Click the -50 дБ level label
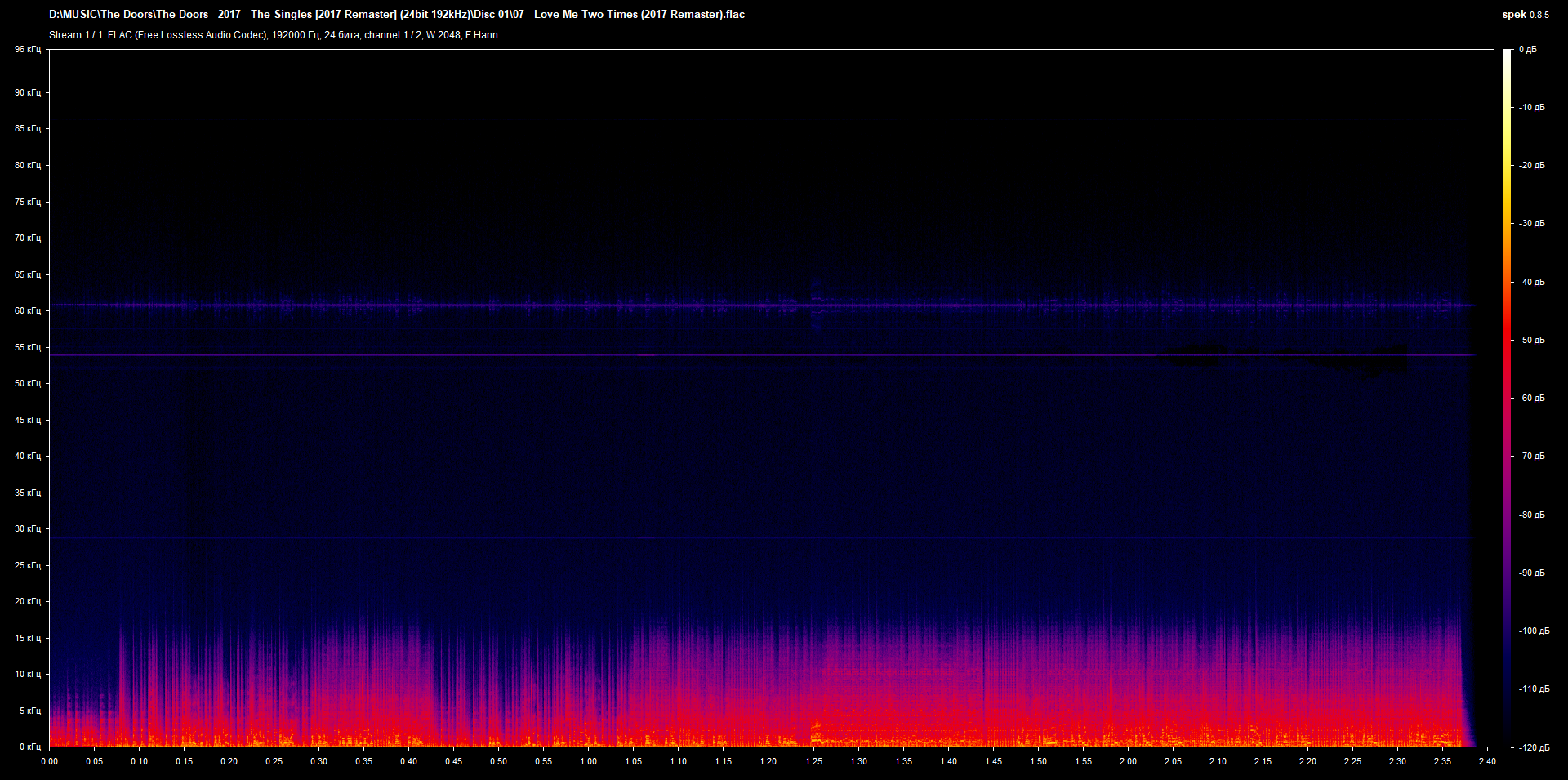This screenshot has width=1568, height=780. click(1531, 340)
